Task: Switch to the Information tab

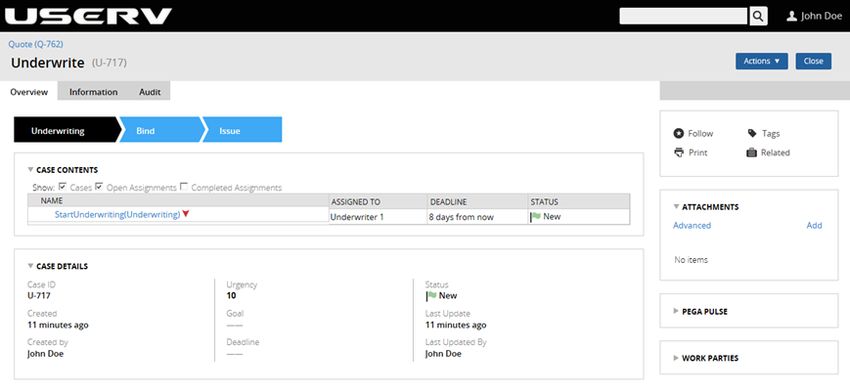Action: click(93, 92)
